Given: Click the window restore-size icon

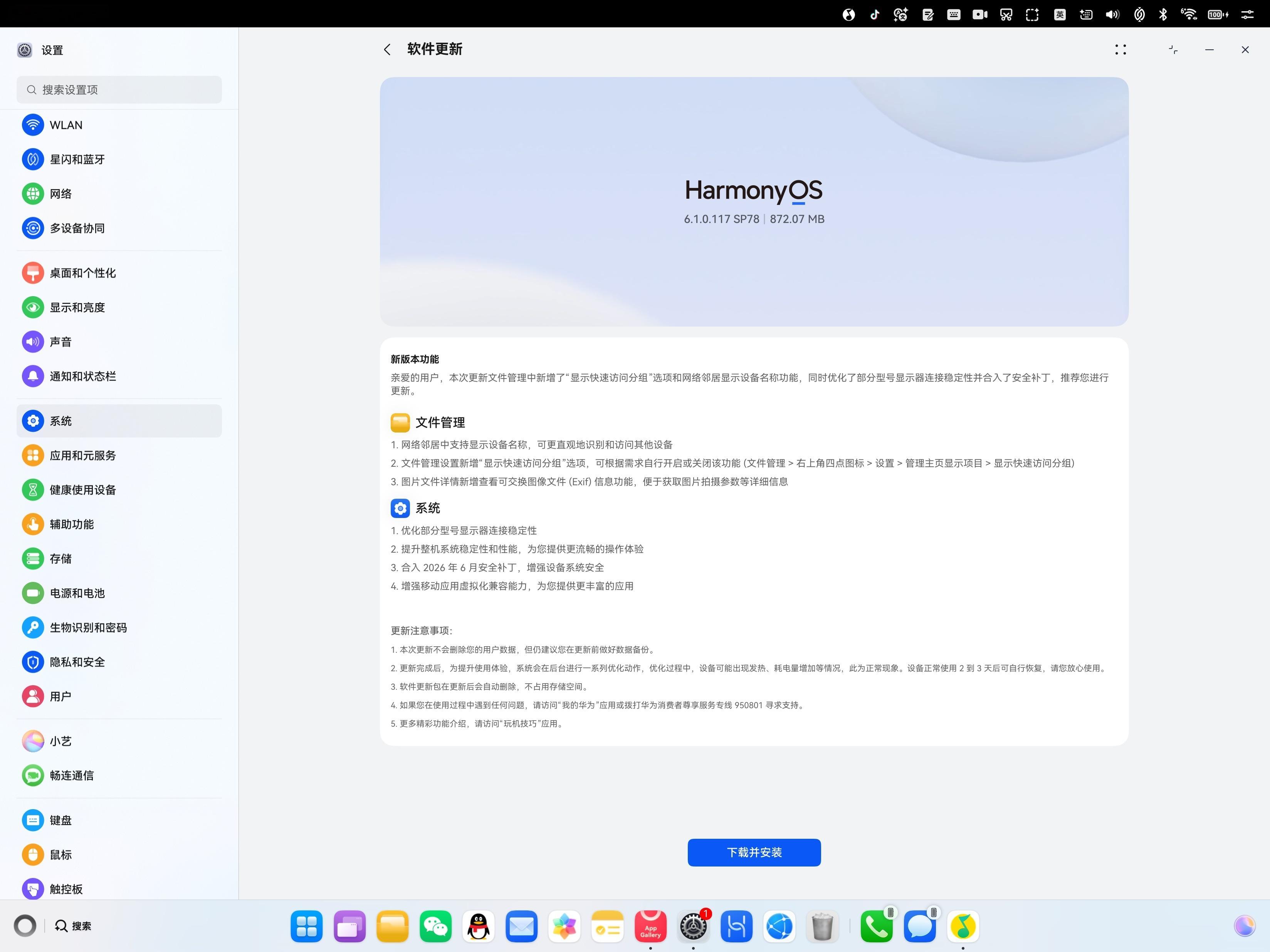Looking at the screenshot, I should [1173, 50].
